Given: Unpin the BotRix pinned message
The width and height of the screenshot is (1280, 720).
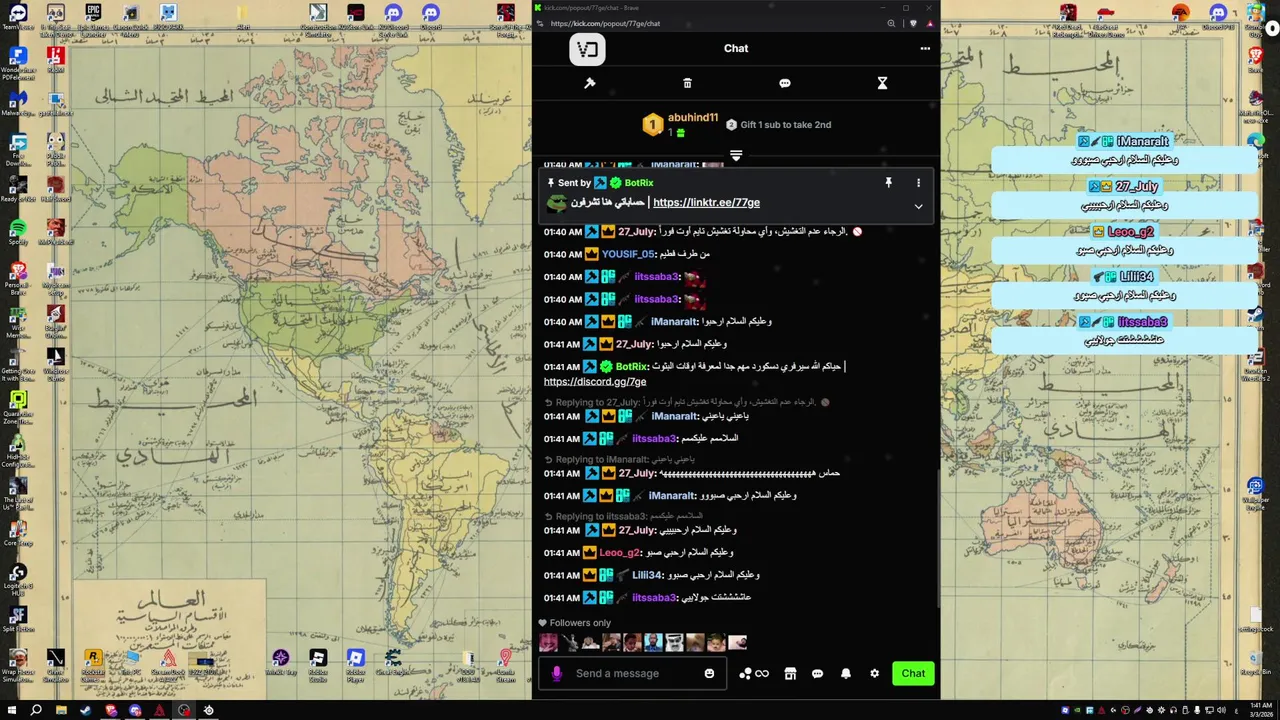Looking at the screenshot, I should coord(888,183).
